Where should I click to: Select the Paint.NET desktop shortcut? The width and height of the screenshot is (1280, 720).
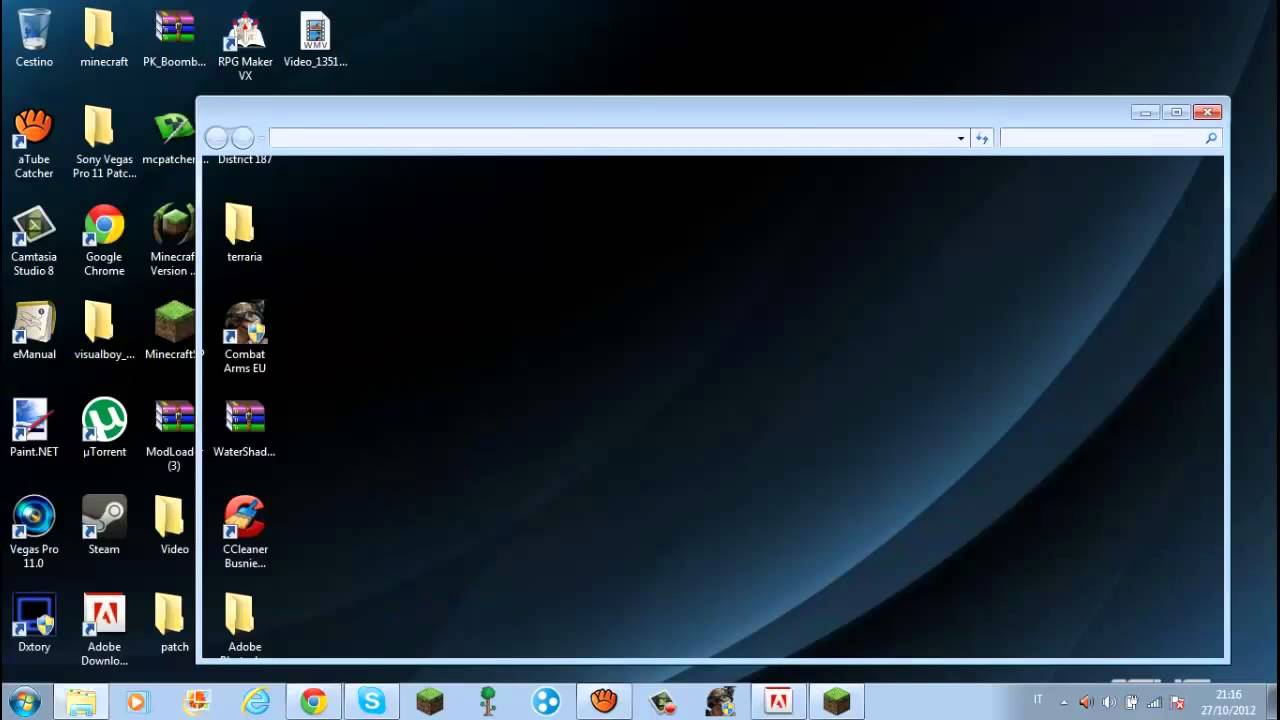(34, 428)
